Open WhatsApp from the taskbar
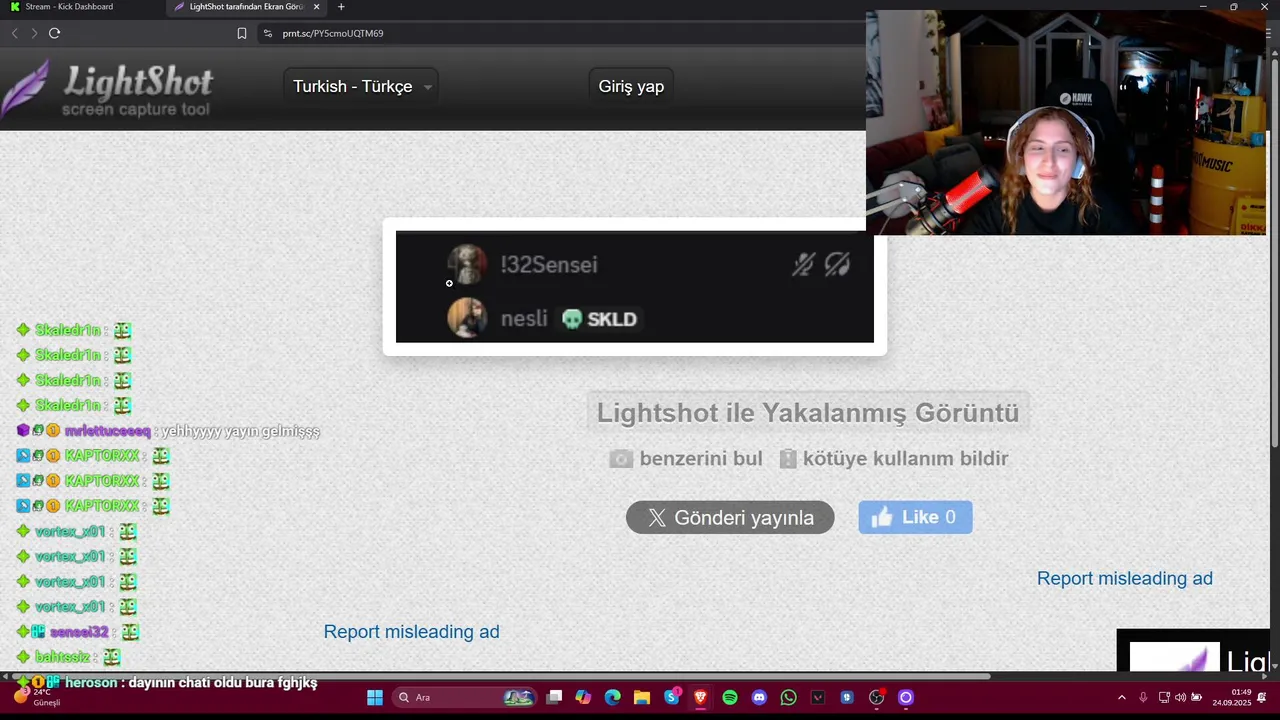This screenshot has height=720, width=1280. pyautogui.click(x=788, y=697)
